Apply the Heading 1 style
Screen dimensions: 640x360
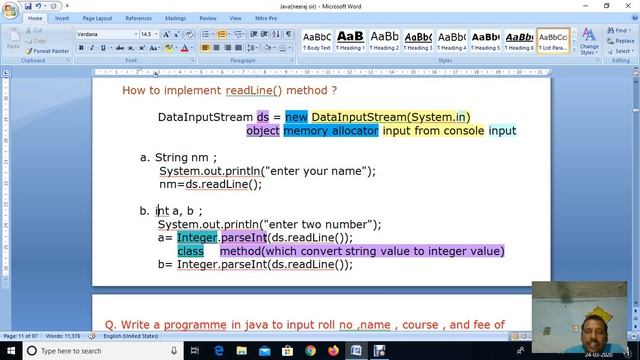350,41
